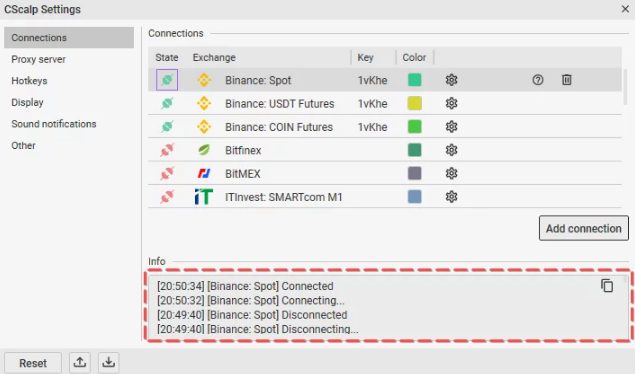Image resolution: width=635 pixels, height=374 pixels.
Task: Change the Bitfinex dark green swatch
Action: (x=414, y=150)
